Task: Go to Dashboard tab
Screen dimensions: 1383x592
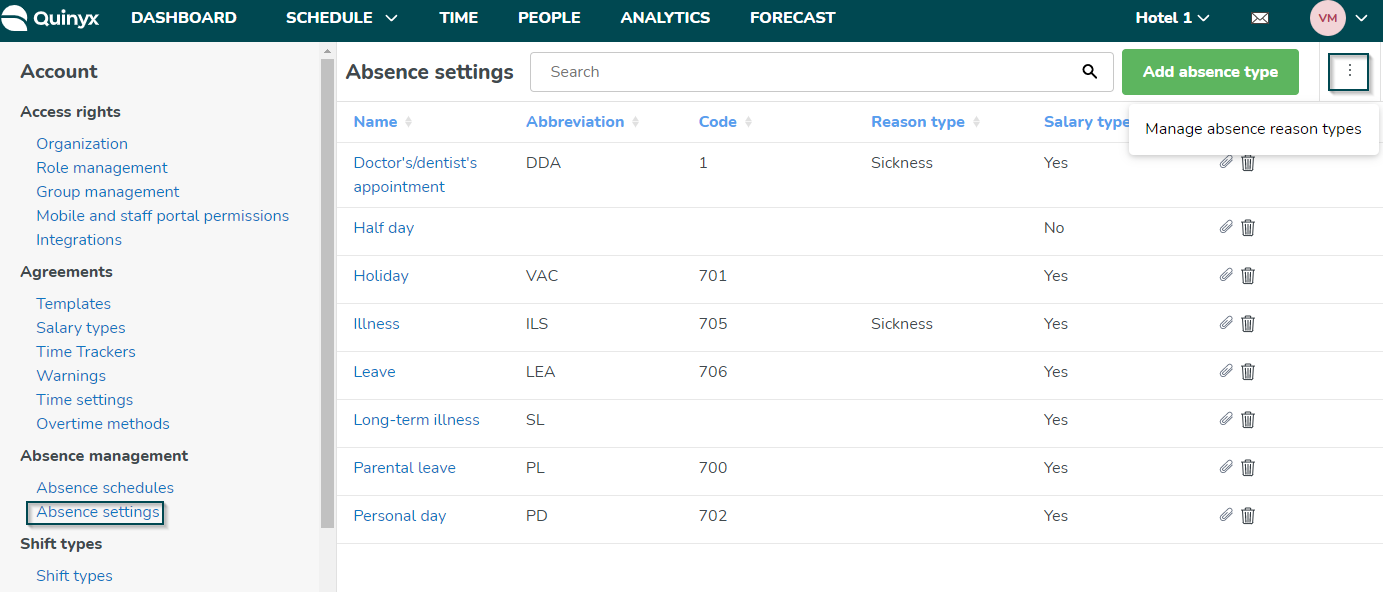Action: pos(184,18)
